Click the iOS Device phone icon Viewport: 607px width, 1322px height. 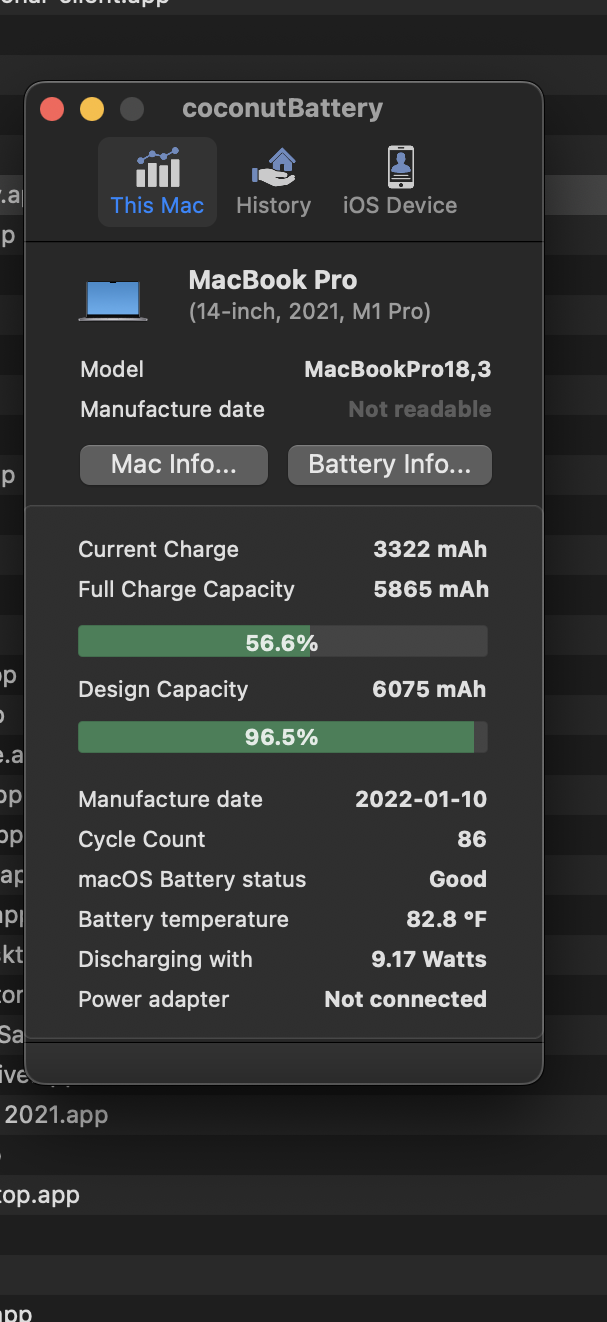click(400, 166)
